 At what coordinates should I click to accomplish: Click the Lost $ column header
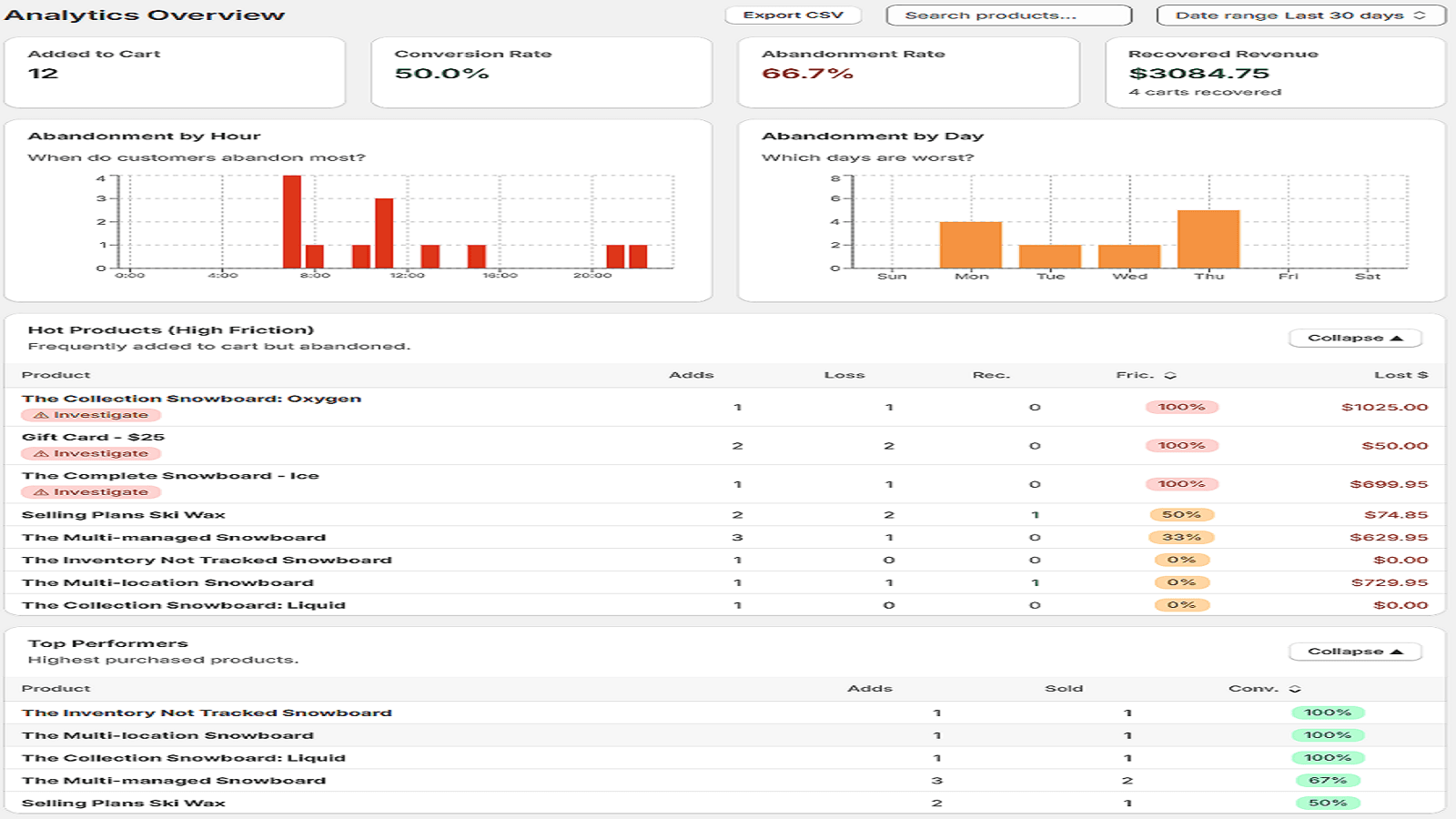(x=1400, y=375)
